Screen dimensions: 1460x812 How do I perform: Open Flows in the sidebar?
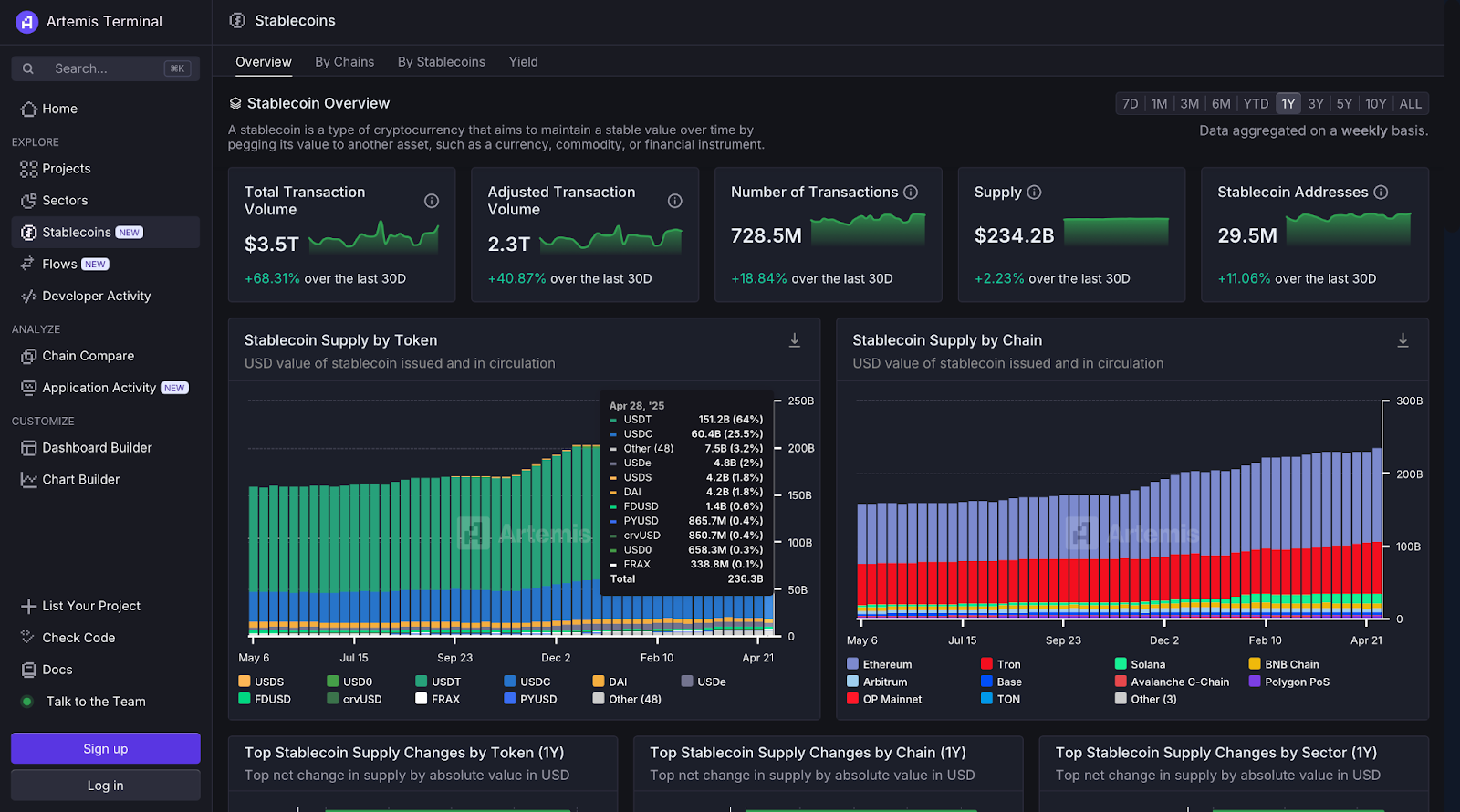click(106, 265)
